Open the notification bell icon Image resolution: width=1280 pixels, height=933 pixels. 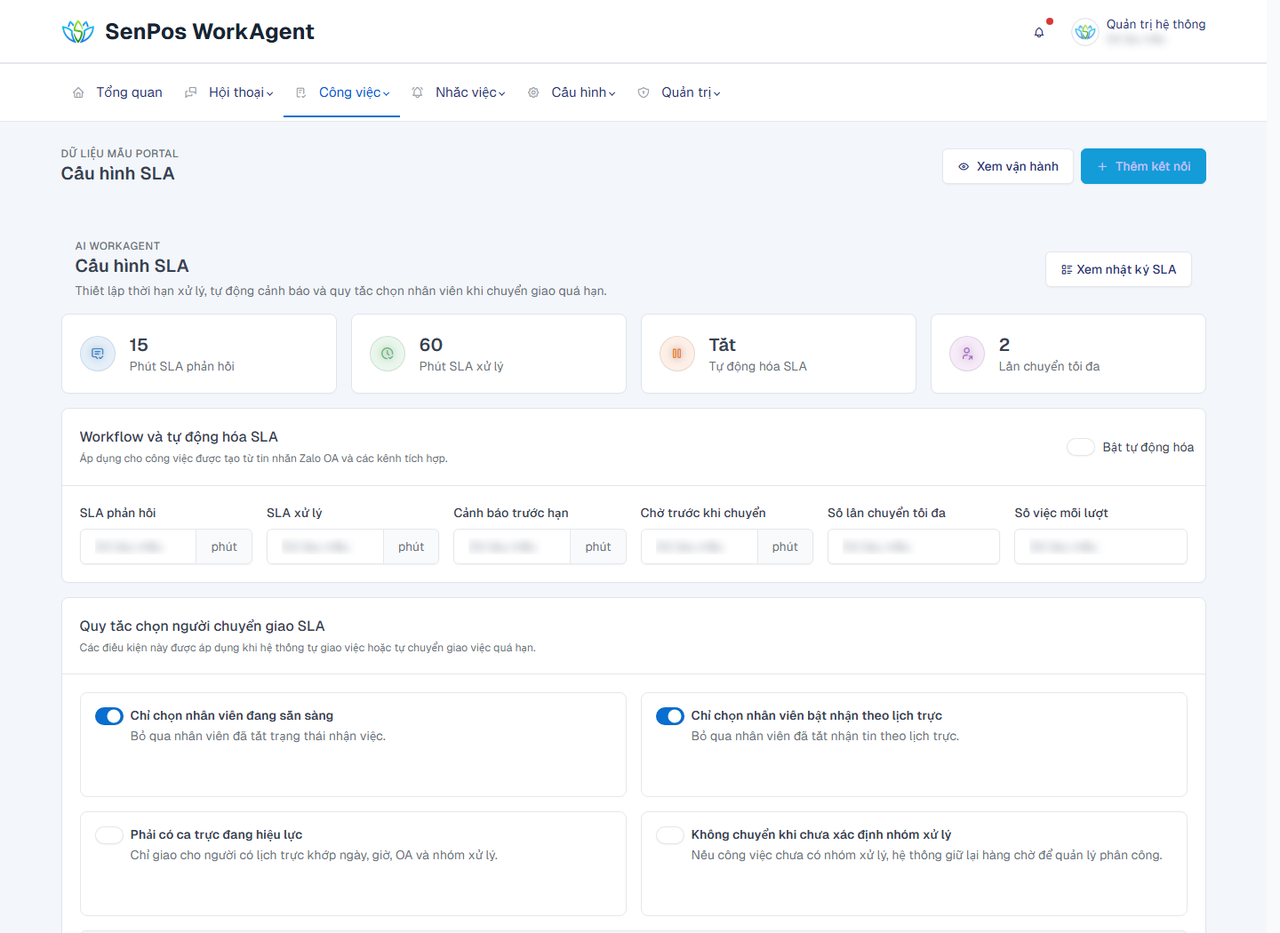point(1039,32)
